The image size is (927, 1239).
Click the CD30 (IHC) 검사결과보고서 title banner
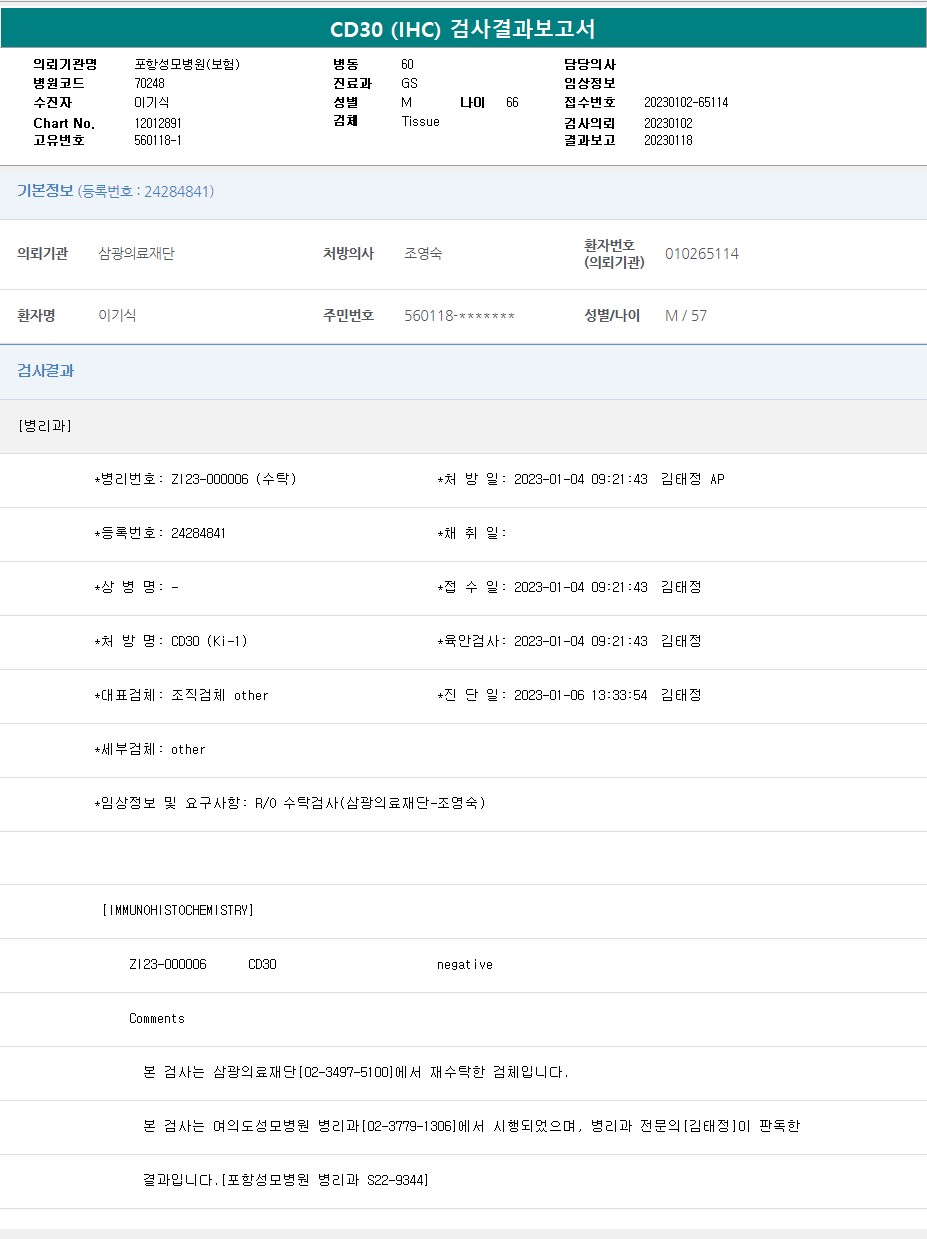[463, 29]
